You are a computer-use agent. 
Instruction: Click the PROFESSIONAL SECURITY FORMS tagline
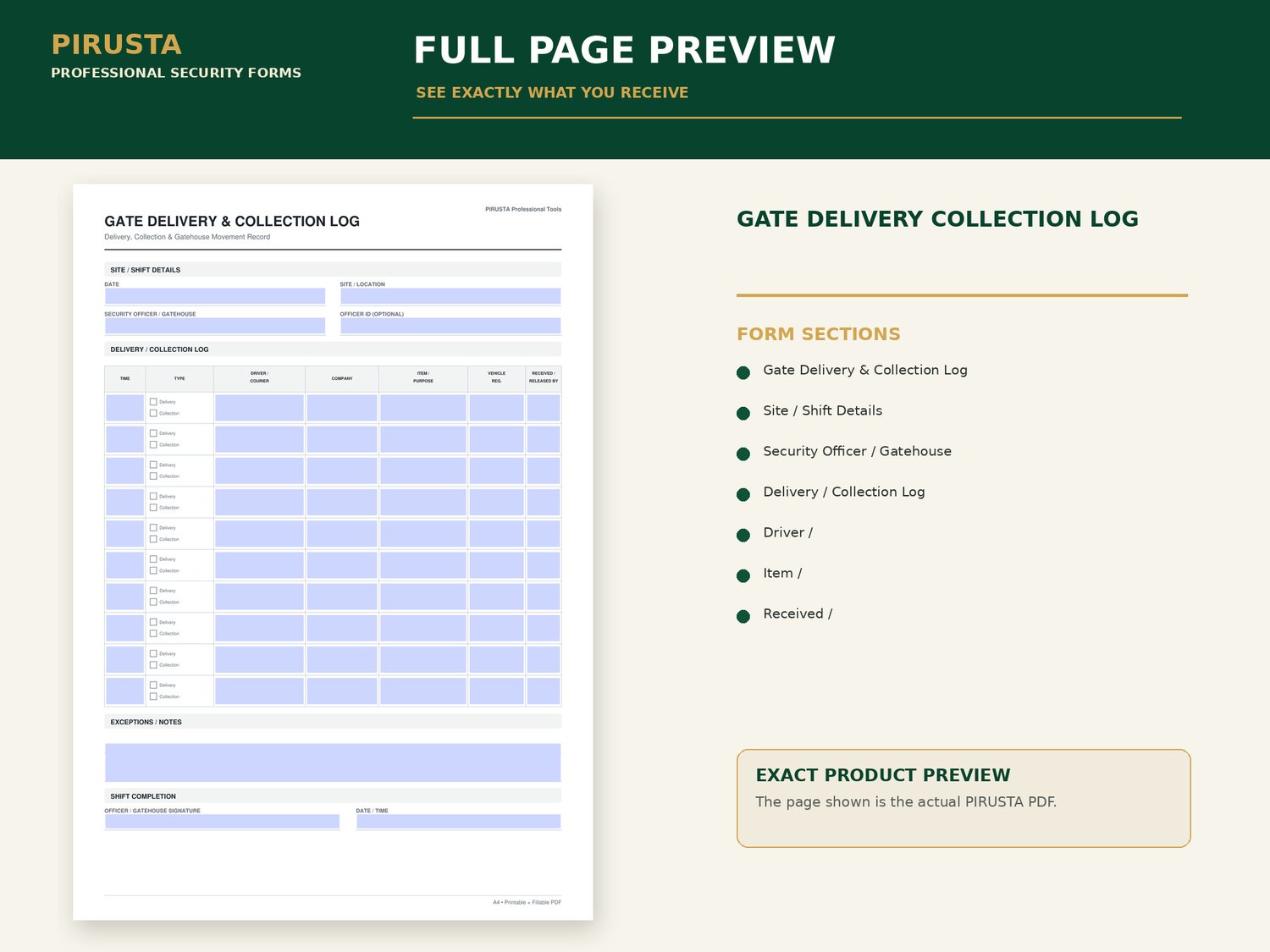coord(176,73)
